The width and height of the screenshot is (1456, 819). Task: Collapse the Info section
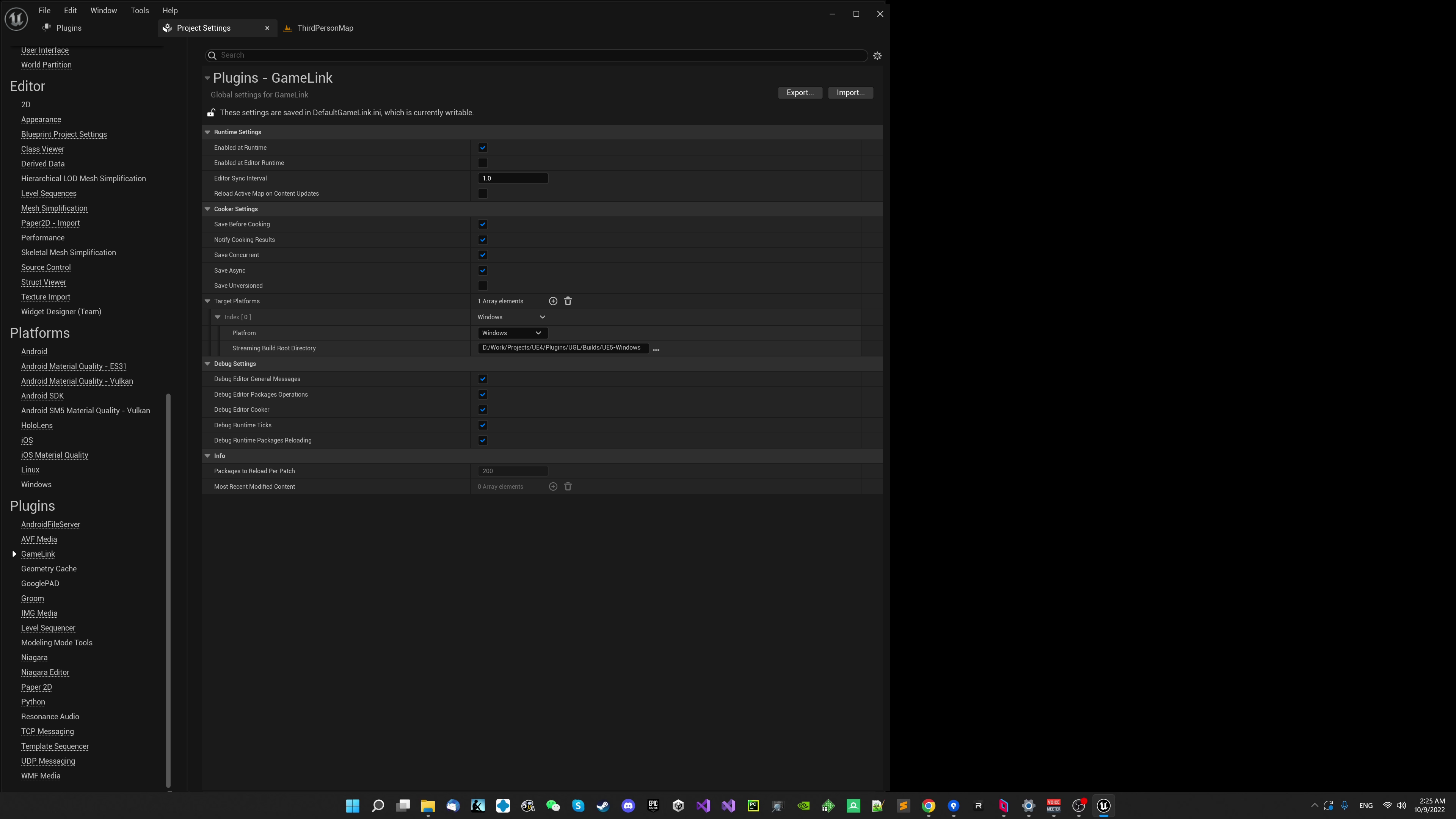click(x=207, y=455)
